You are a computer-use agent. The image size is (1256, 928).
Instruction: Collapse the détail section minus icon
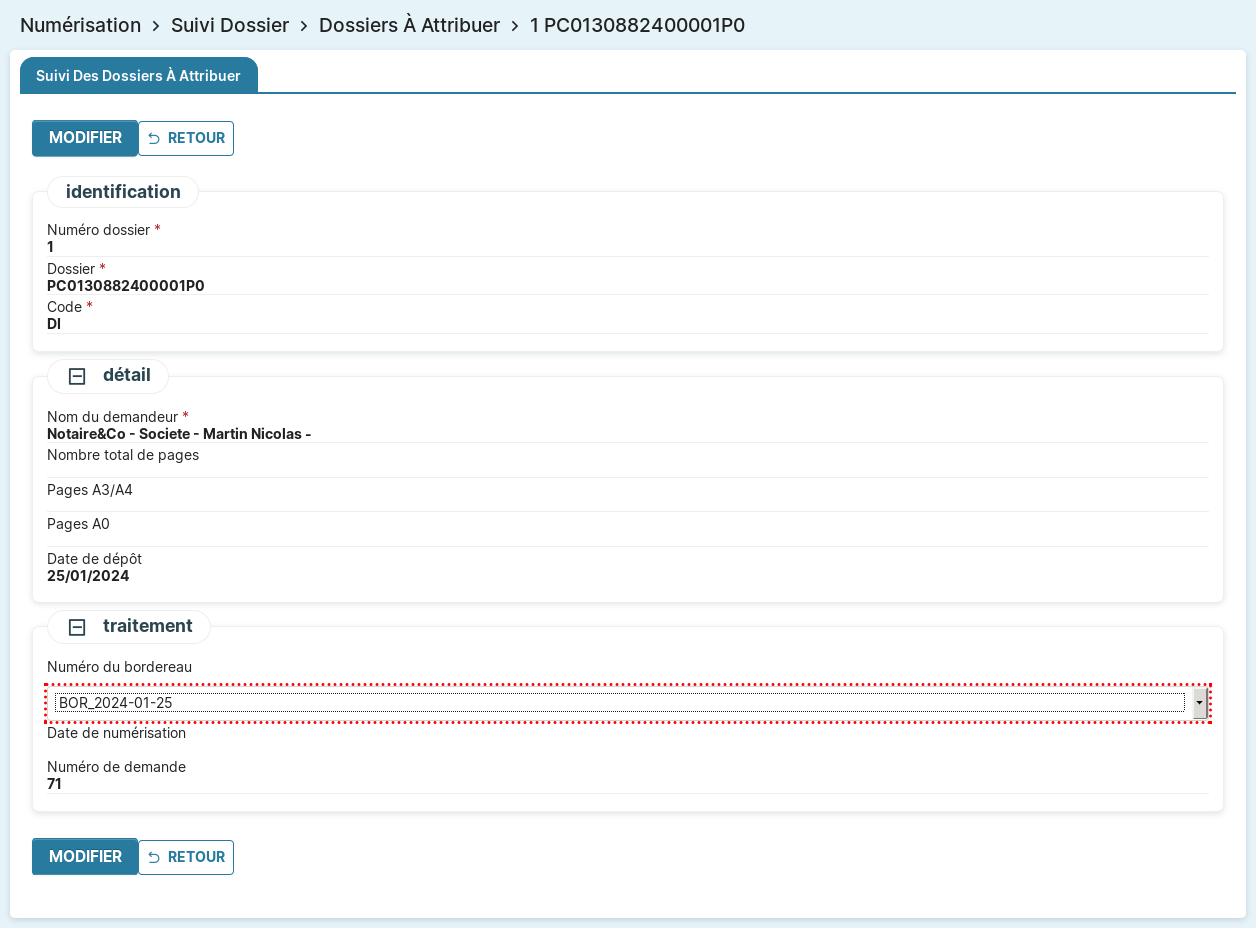(77, 376)
